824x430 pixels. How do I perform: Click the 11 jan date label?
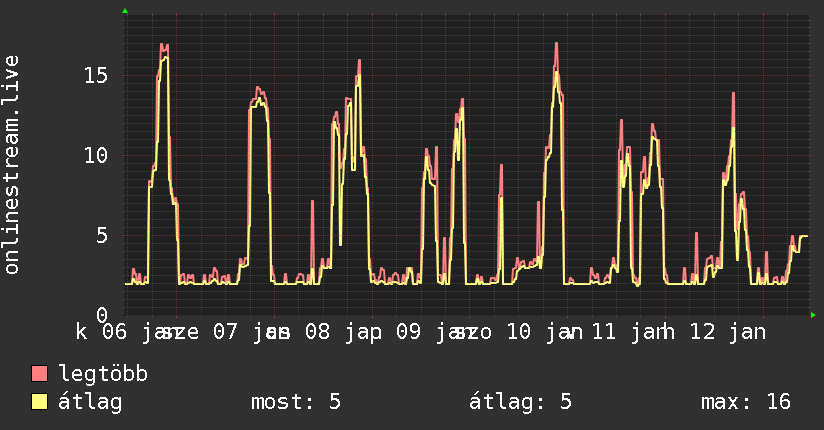click(x=630, y=332)
